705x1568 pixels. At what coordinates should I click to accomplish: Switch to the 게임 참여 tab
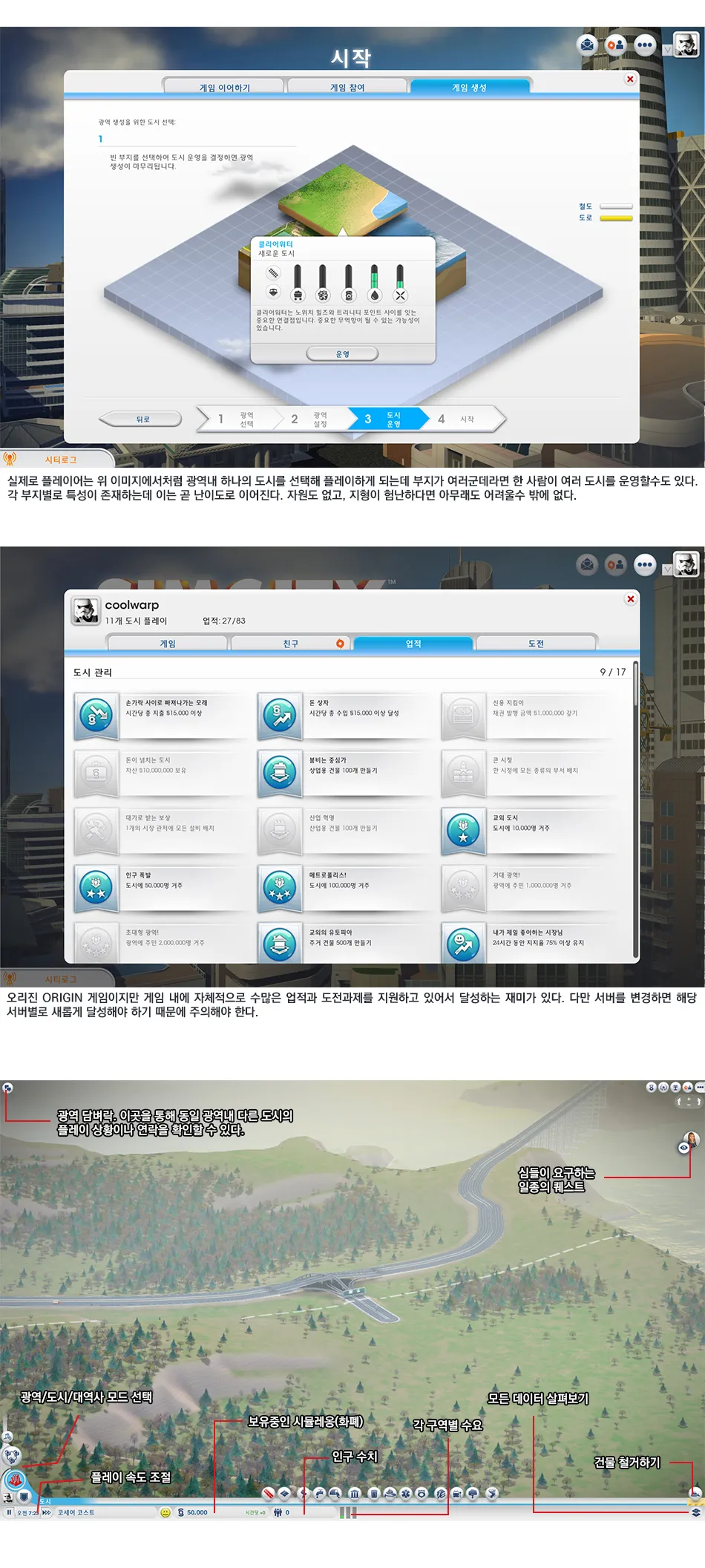pyautogui.click(x=347, y=88)
